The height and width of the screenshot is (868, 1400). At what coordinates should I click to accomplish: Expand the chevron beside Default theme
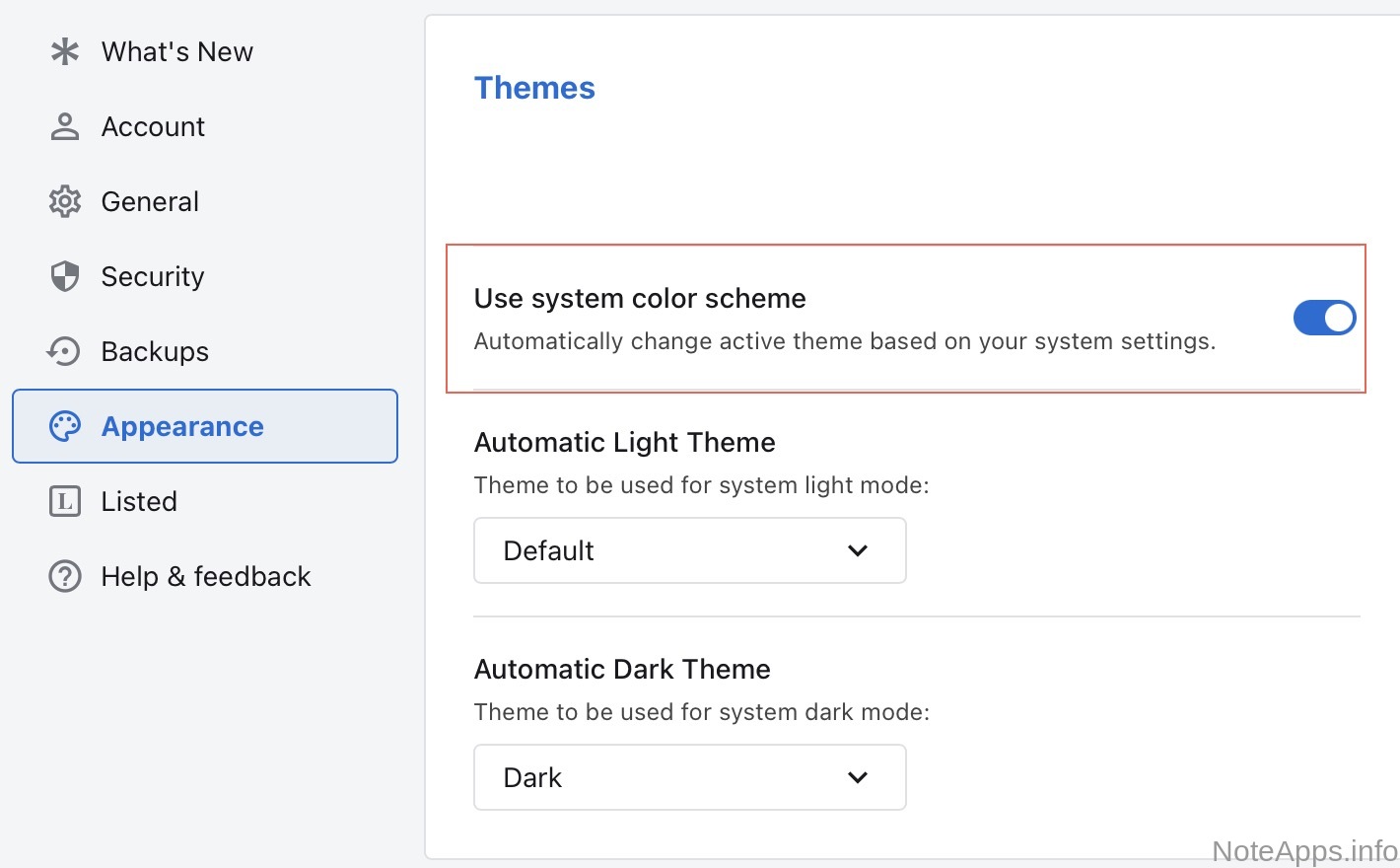pyautogui.click(x=858, y=550)
